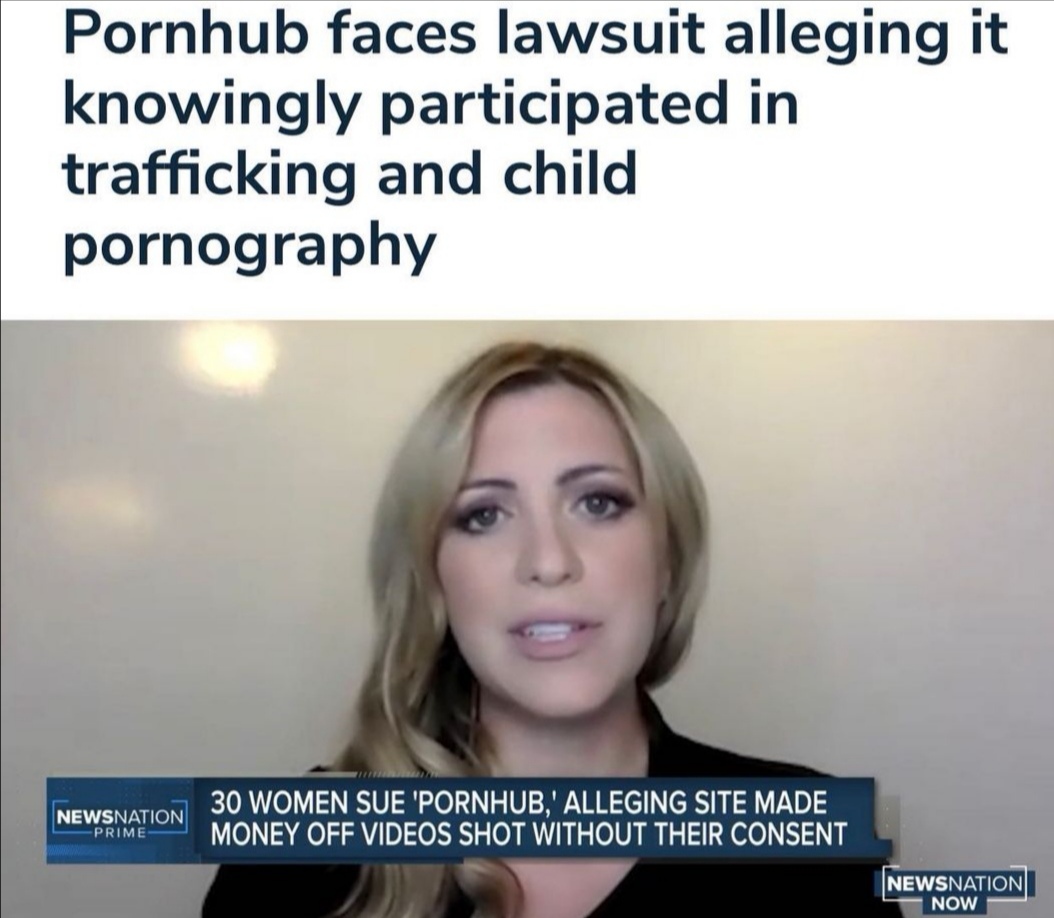Click the NewsNation Prime logo in the chyron
Screen dimensions: 1054x918
[120, 821]
